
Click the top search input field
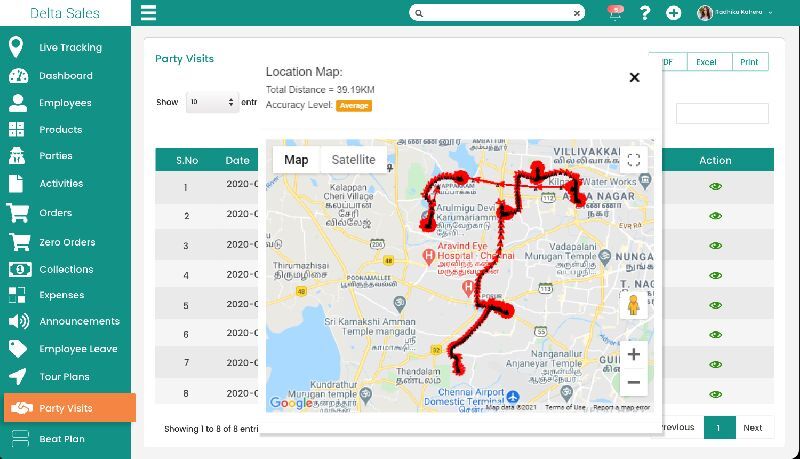point(497,13)
